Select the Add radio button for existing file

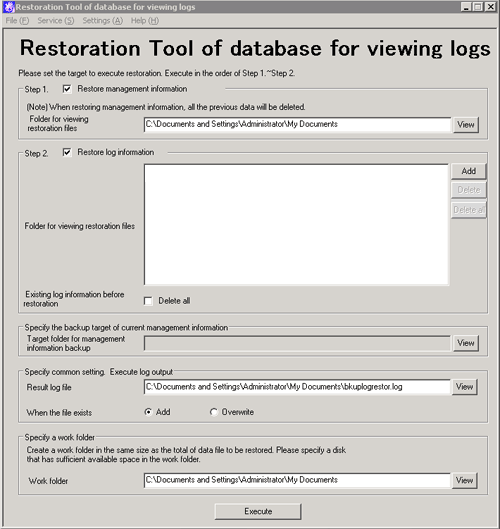click(x=148, y=412)
